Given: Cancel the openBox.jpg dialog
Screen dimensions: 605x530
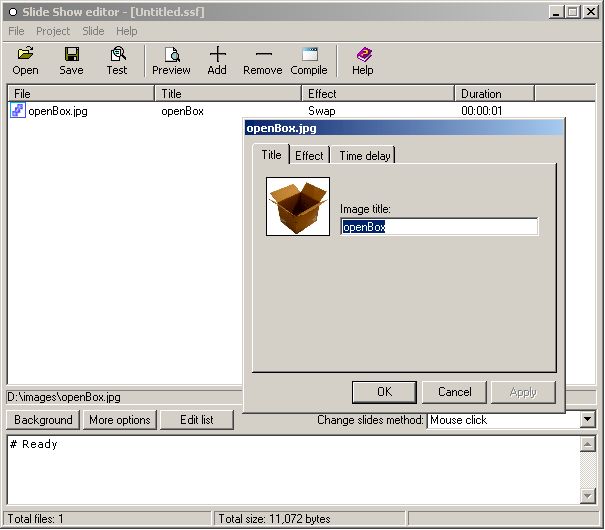Looking at the screenshot, I should pyautogui.click(x=455, y=392).
